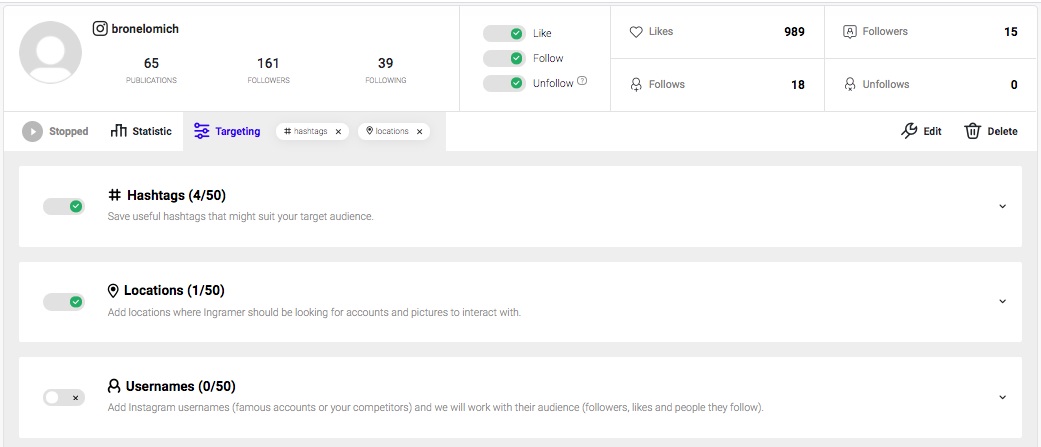Click the Edit button
Image resolution: width=1041 pixels, height=447 pixels.
click(921, 131)
